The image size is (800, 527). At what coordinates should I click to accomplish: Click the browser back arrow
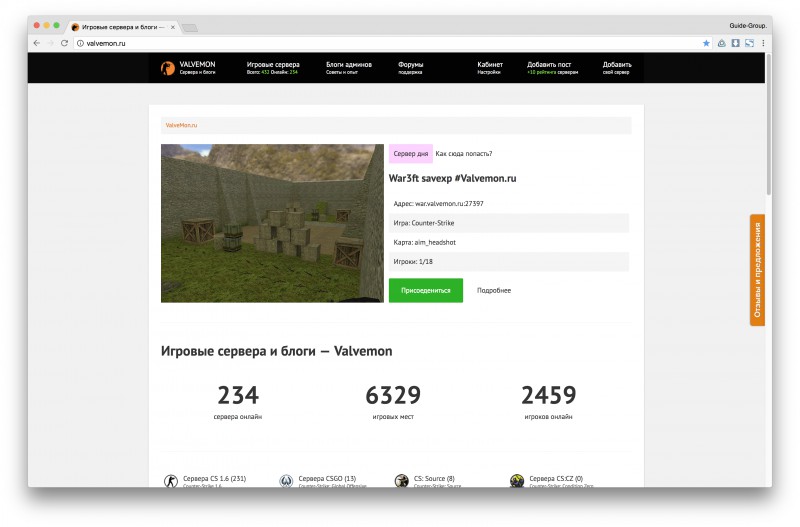pyautogui.click(x=37, y=43)
